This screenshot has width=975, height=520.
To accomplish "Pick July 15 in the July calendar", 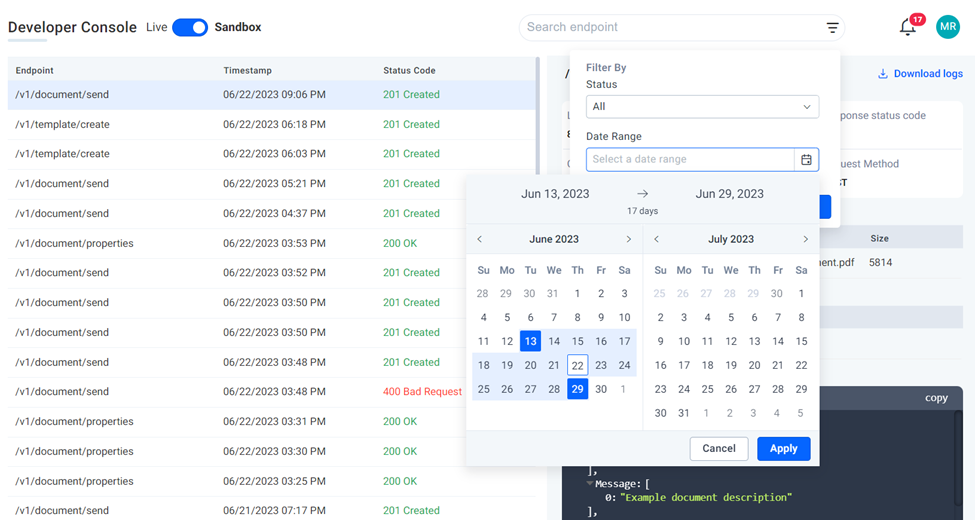I will click(x=802, y=341).
